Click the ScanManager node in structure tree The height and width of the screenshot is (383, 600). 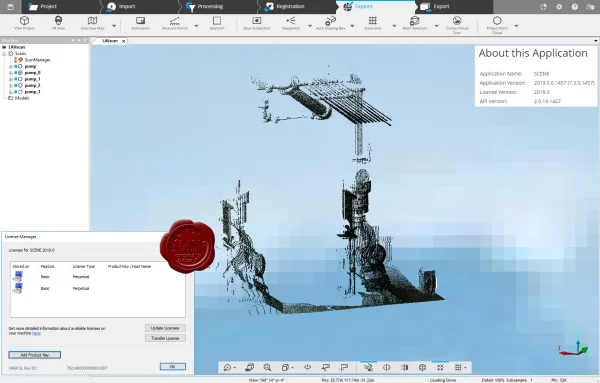click(x=37, y=60)
